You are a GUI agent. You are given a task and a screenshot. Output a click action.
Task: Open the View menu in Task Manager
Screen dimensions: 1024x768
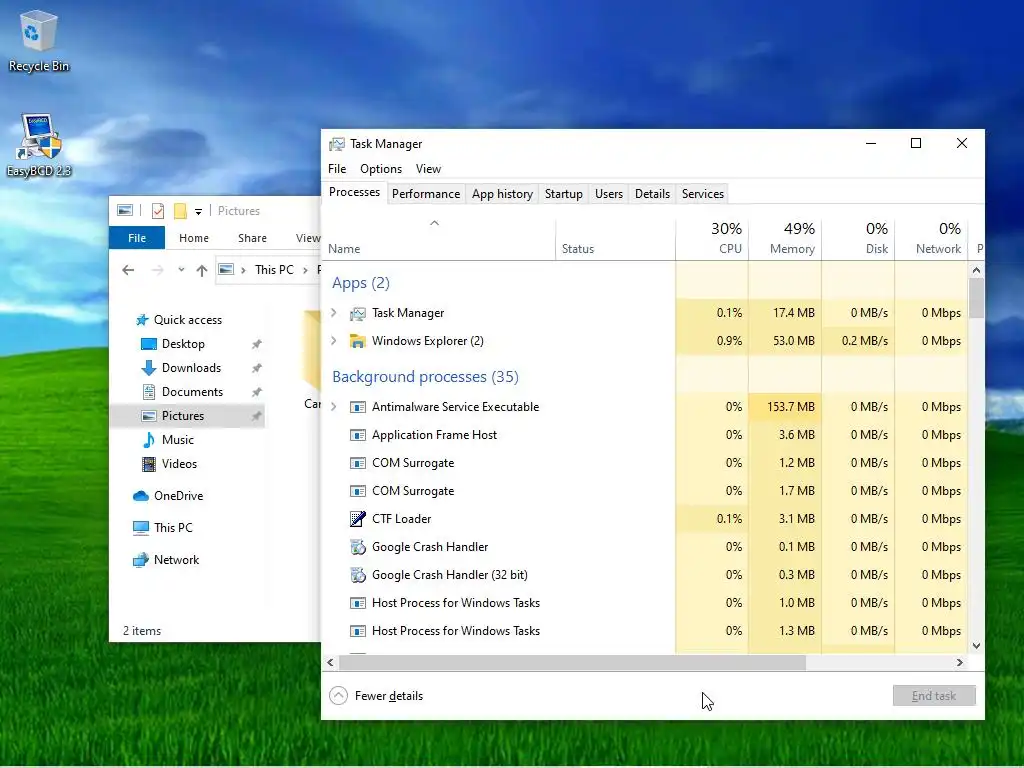coord(428,169)
